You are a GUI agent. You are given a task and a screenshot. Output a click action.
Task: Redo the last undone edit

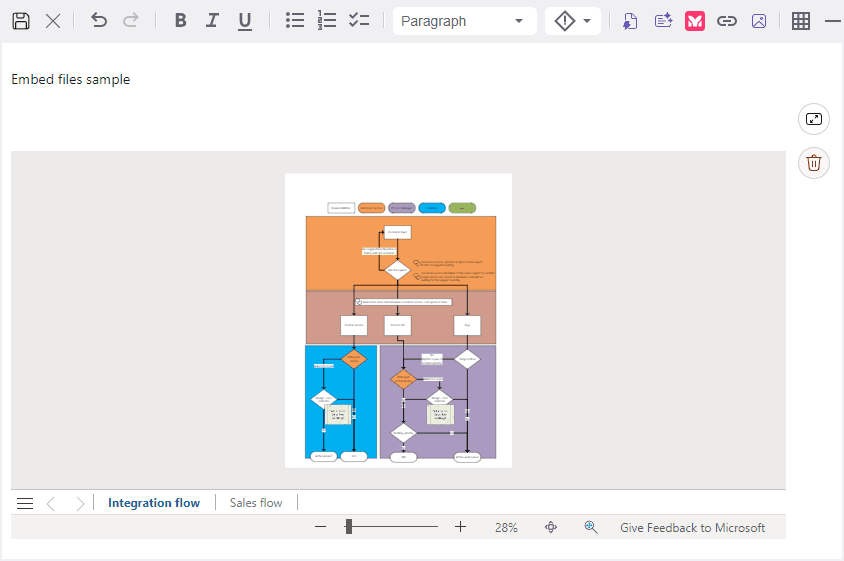click(131, 20)
